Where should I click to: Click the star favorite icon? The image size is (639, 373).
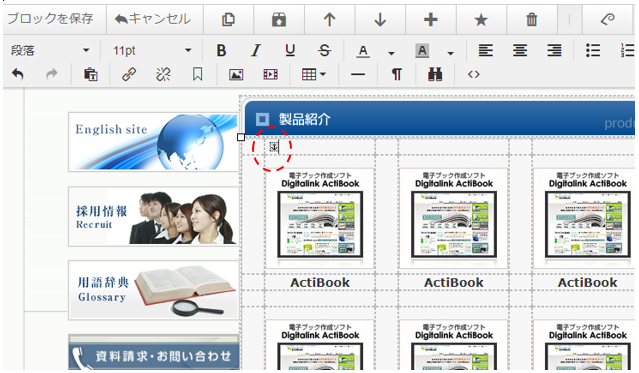(x=481, y=19)
